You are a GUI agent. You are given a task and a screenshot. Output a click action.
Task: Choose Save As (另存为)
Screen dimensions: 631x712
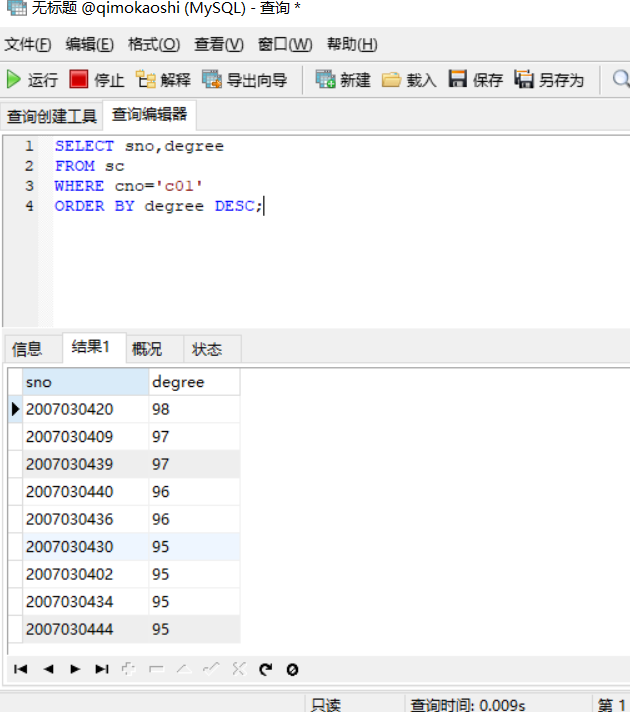(x=549, y=80)
